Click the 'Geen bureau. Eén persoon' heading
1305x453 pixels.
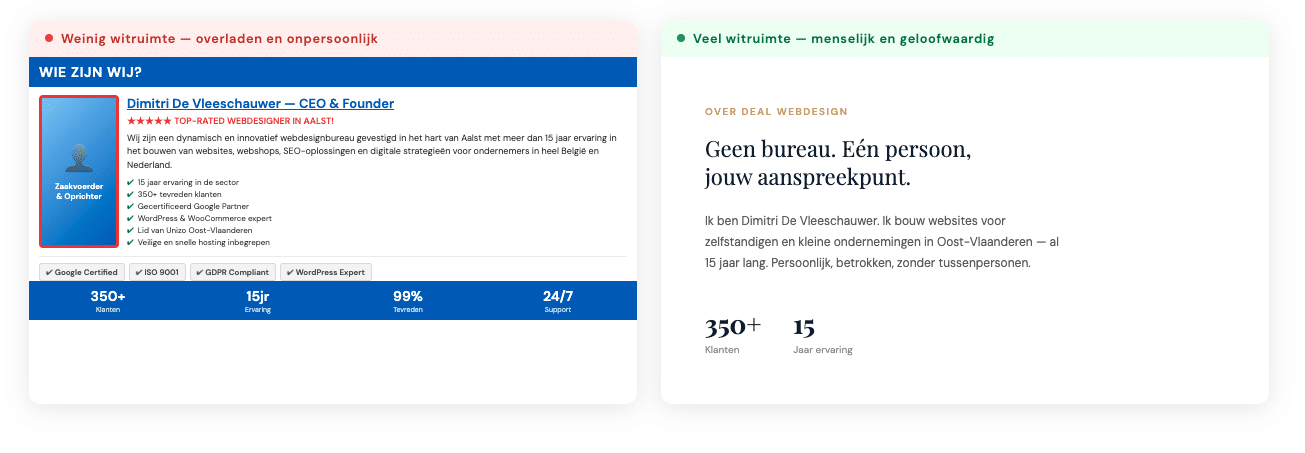click(x=838, y=164)
